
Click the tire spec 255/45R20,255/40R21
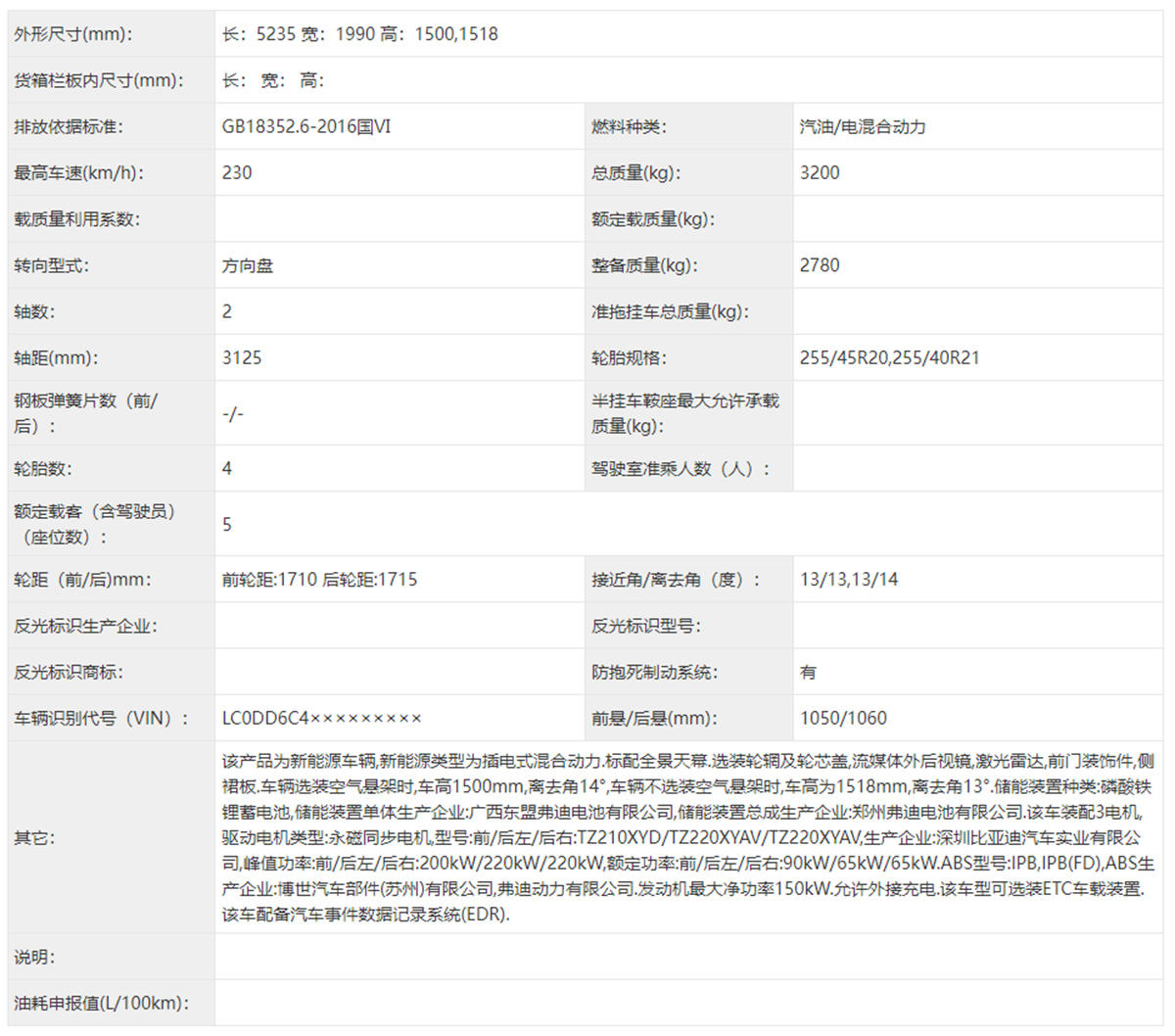click(889, 357)
